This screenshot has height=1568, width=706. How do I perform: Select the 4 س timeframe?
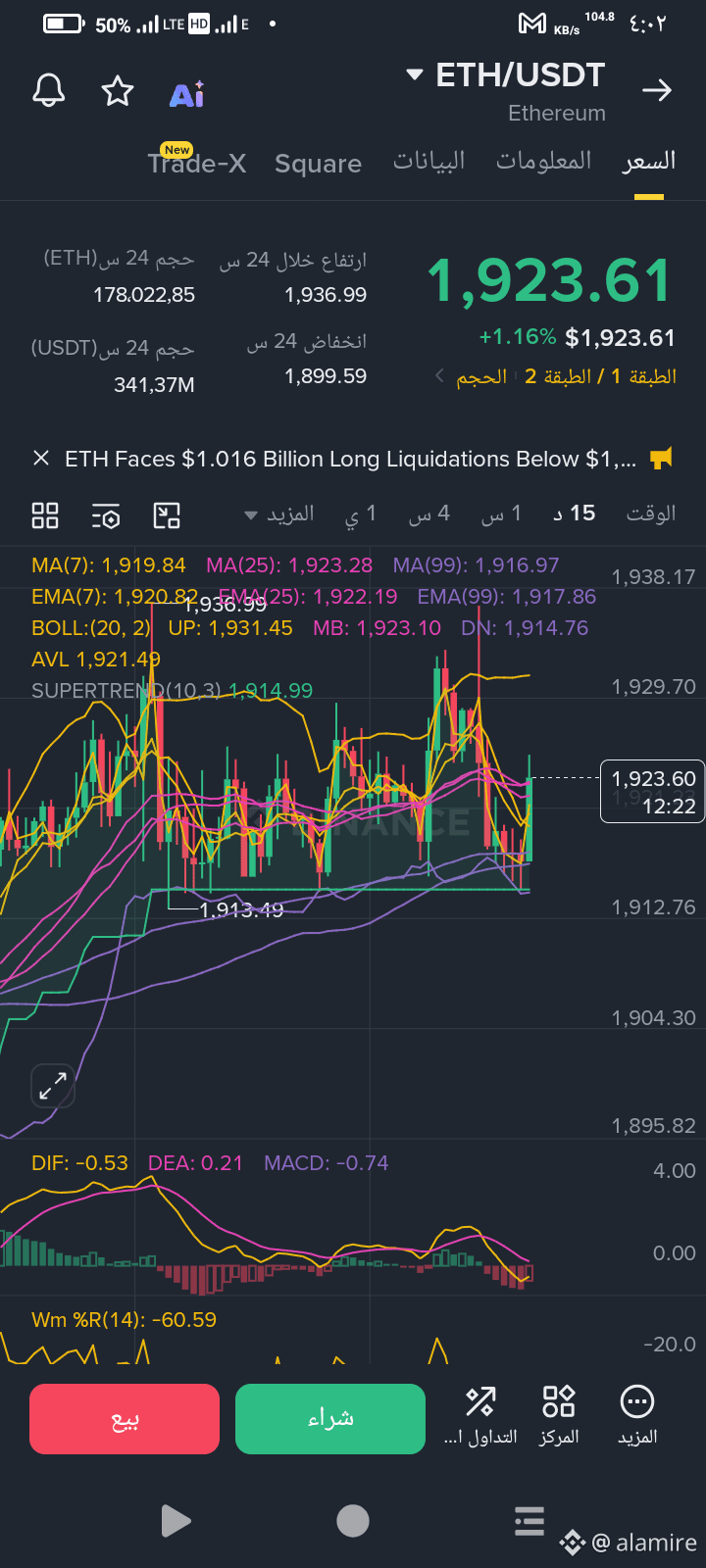[429, 514]
